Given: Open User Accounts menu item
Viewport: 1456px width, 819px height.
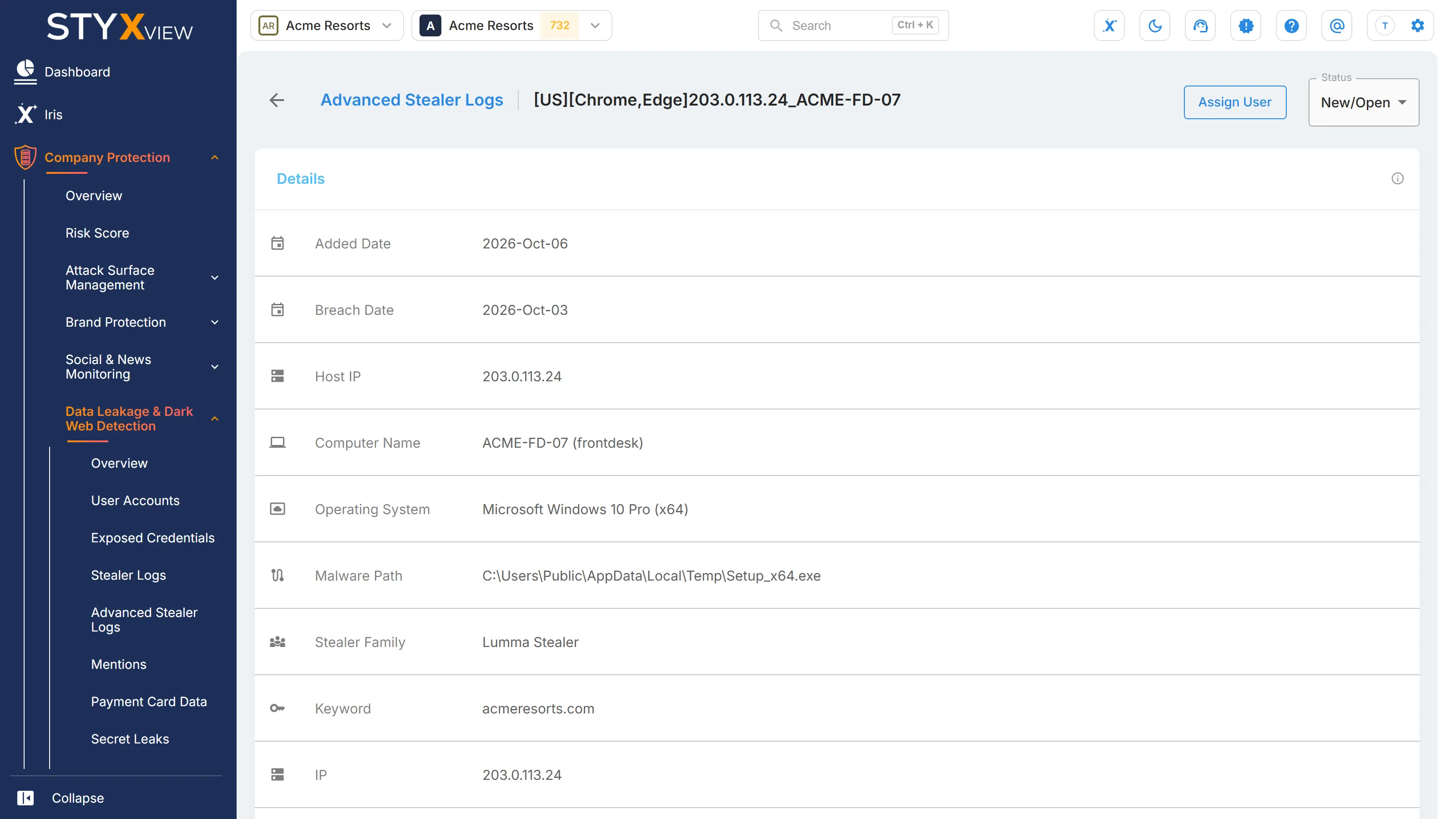Looking at the screenshot, I should coord(135,500).
